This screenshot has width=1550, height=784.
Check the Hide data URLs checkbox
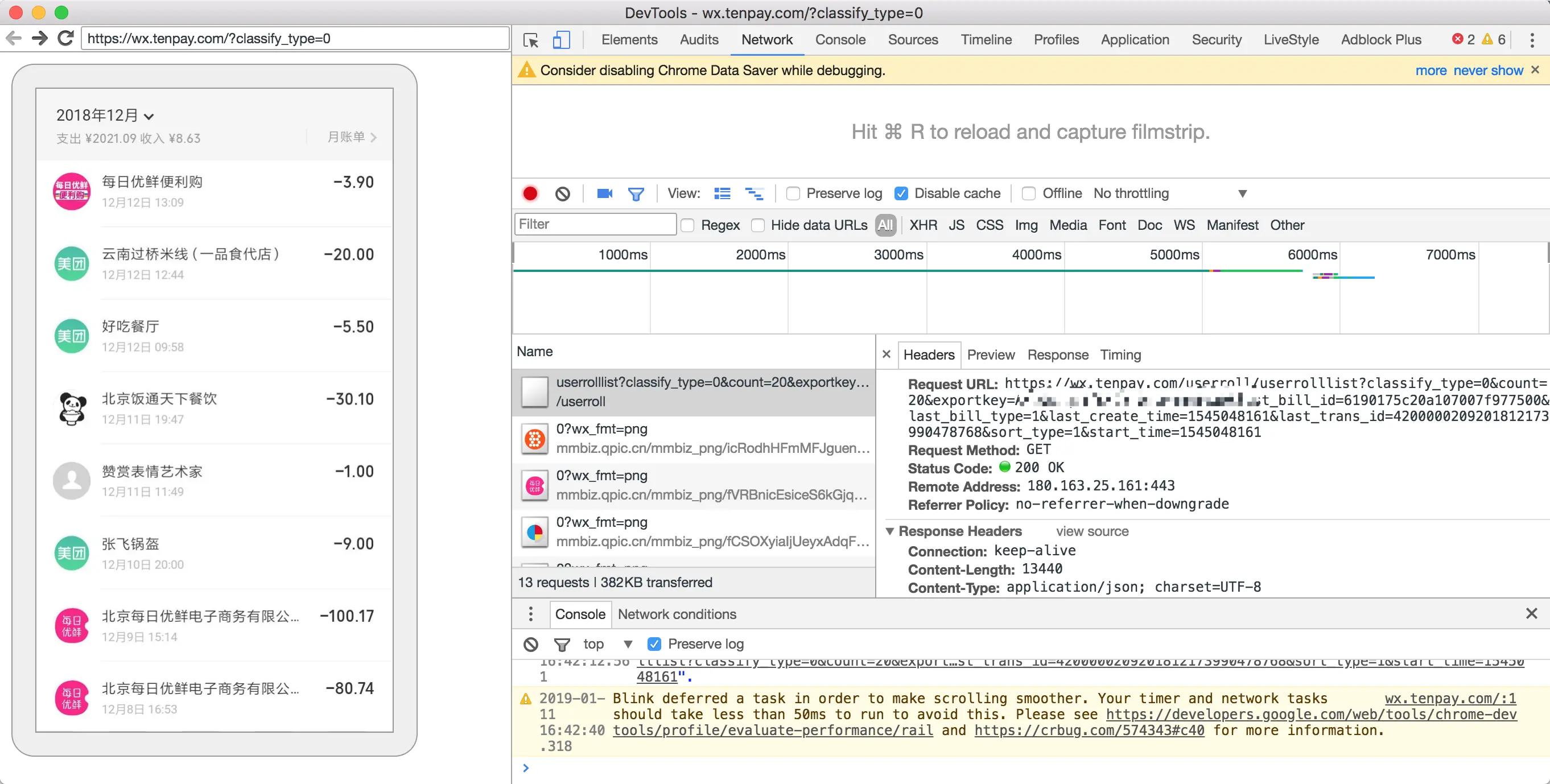click(758, 225)
